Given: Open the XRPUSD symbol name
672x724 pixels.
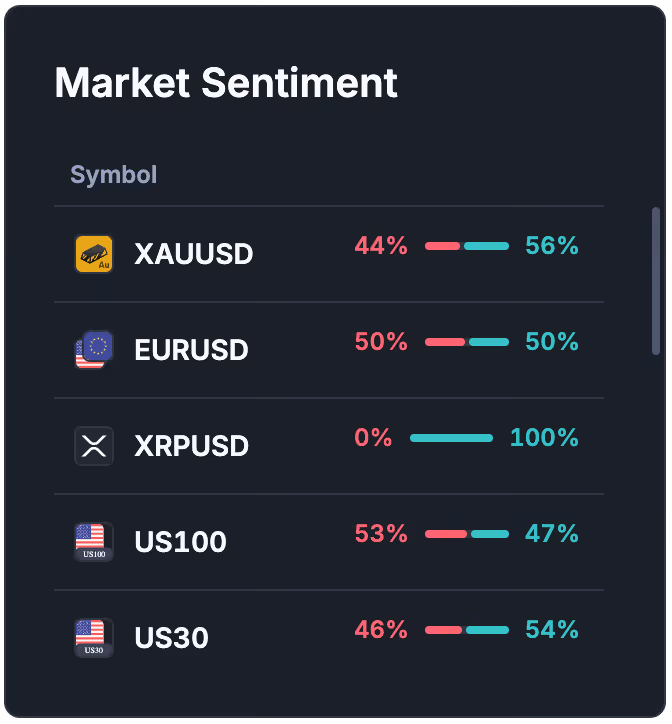Looking at the screenshot, I should 191,446.
